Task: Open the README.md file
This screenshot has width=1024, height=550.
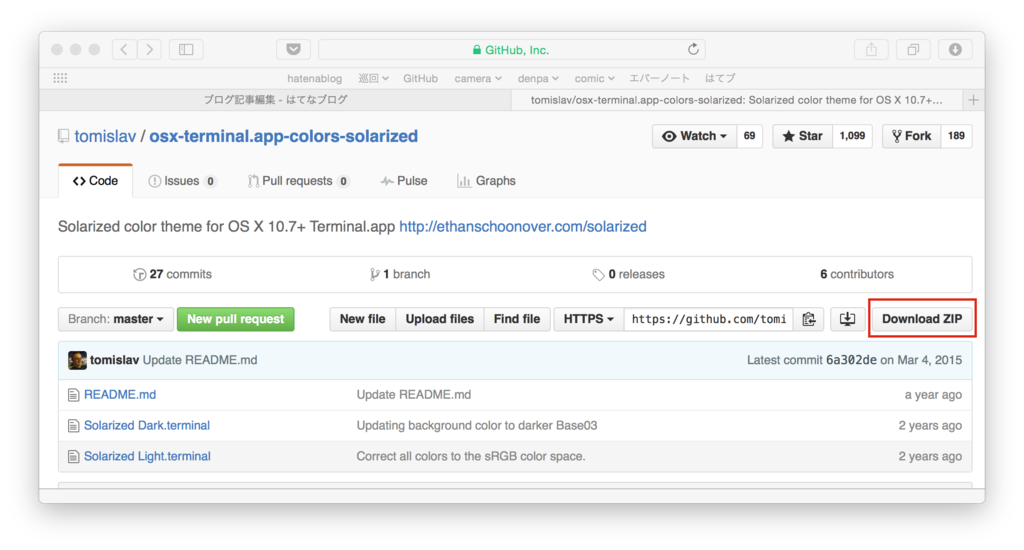Action: [x=120, y=395]
